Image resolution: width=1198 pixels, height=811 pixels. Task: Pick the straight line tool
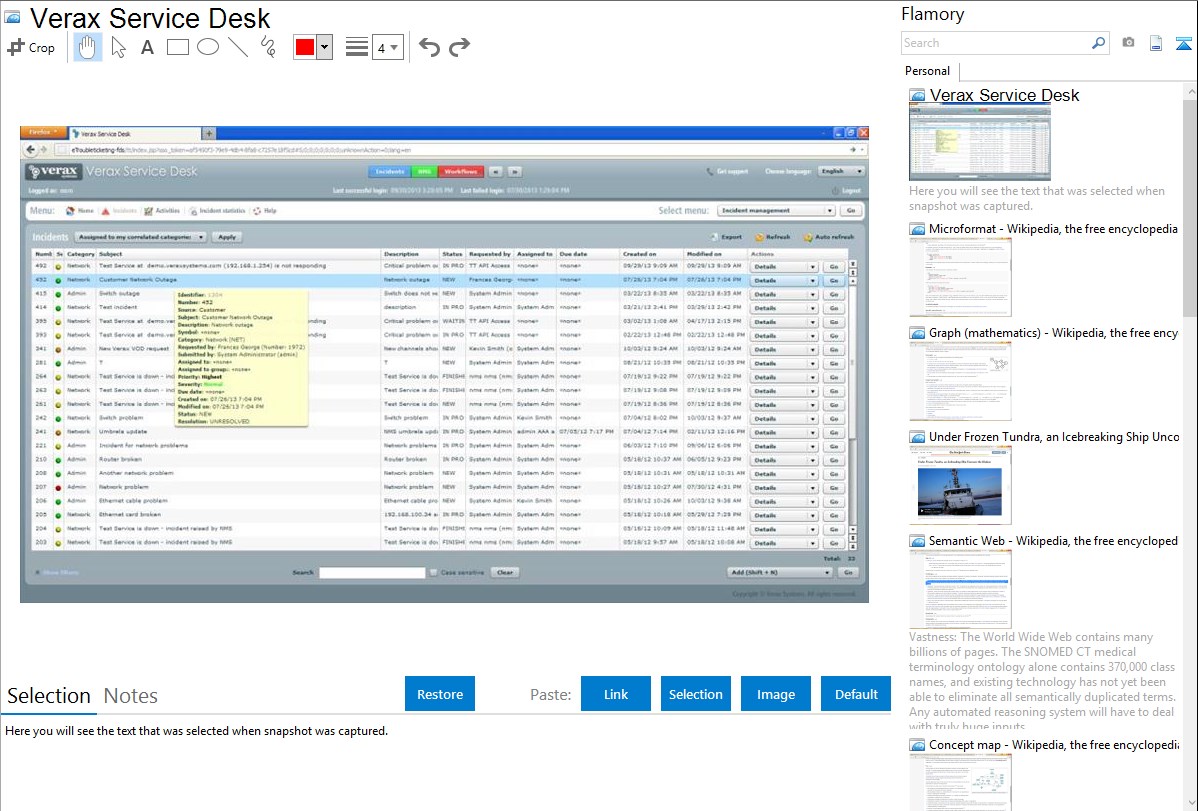pyautogui.click(x=238, y=47)
